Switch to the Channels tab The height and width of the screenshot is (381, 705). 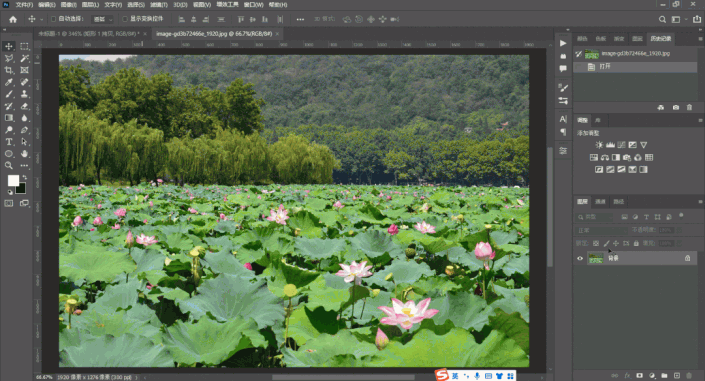pyautogui.click(x=600, y=202)
